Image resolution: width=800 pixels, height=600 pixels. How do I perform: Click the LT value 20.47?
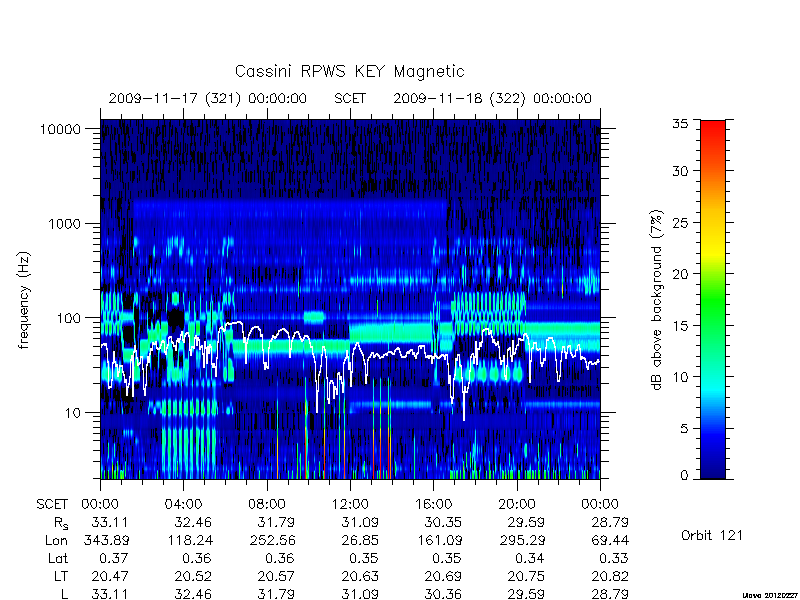pos(110,576)
